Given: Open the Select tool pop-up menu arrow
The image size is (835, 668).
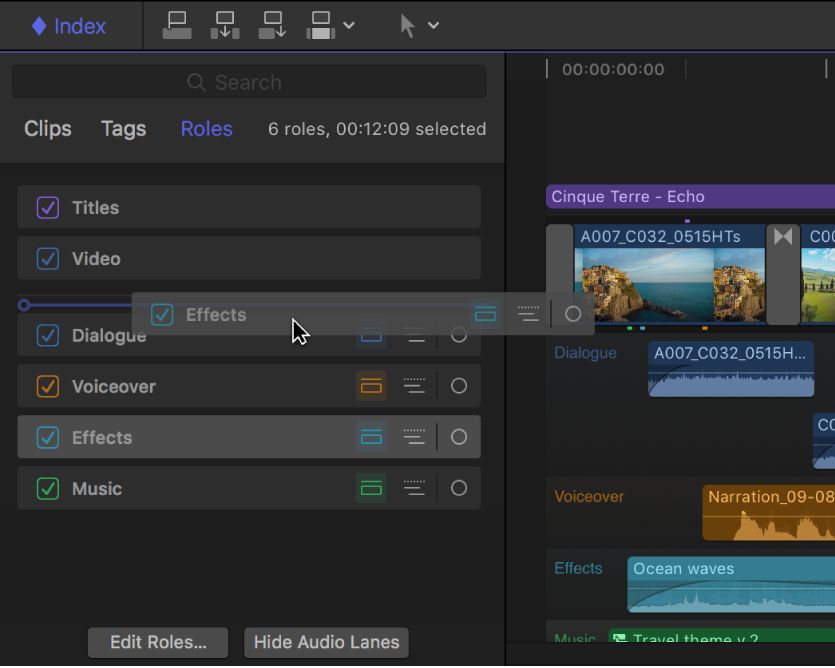Looking at the screenshot, I should click(x=434, y=25).
